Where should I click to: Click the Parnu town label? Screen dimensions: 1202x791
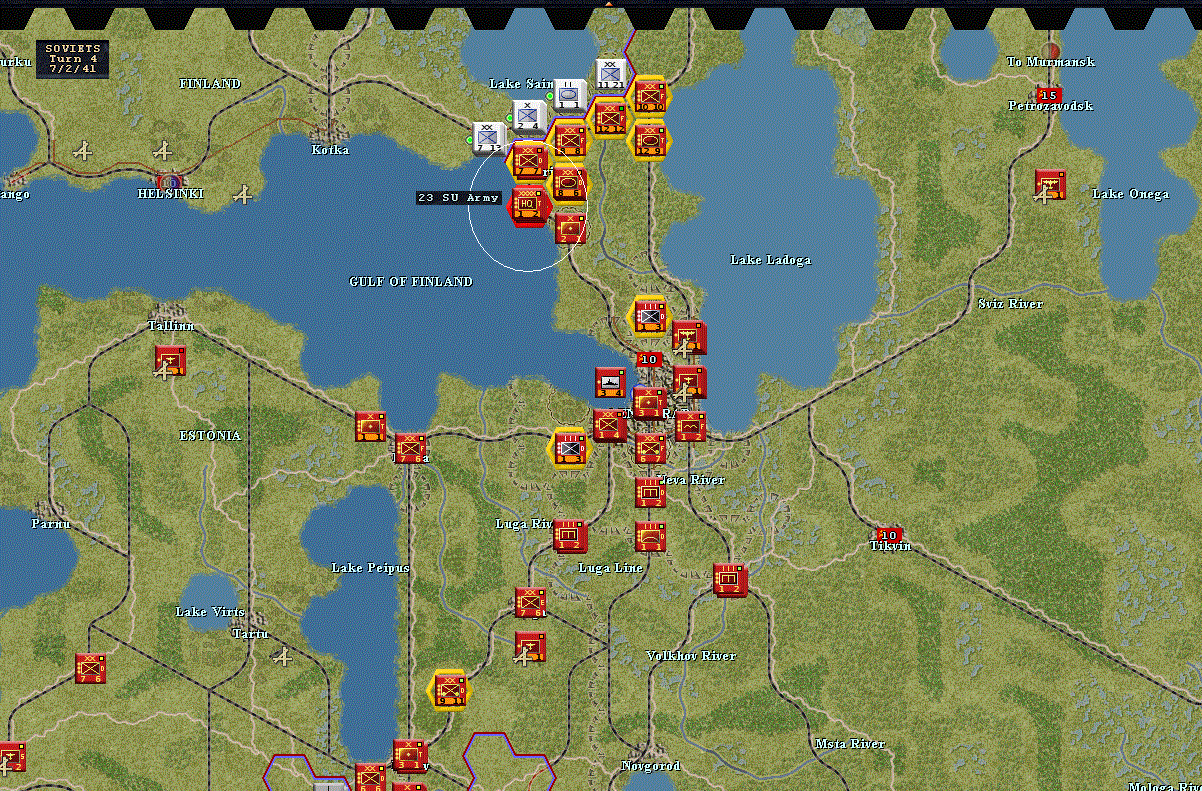50,524
